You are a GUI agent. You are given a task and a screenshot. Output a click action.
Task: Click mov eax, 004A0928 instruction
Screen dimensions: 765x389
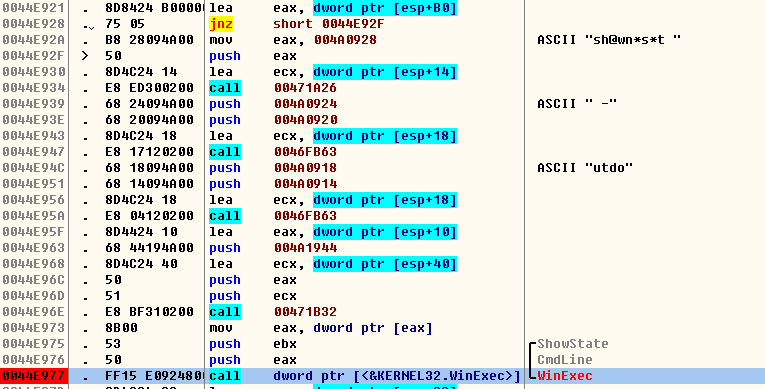293,40
